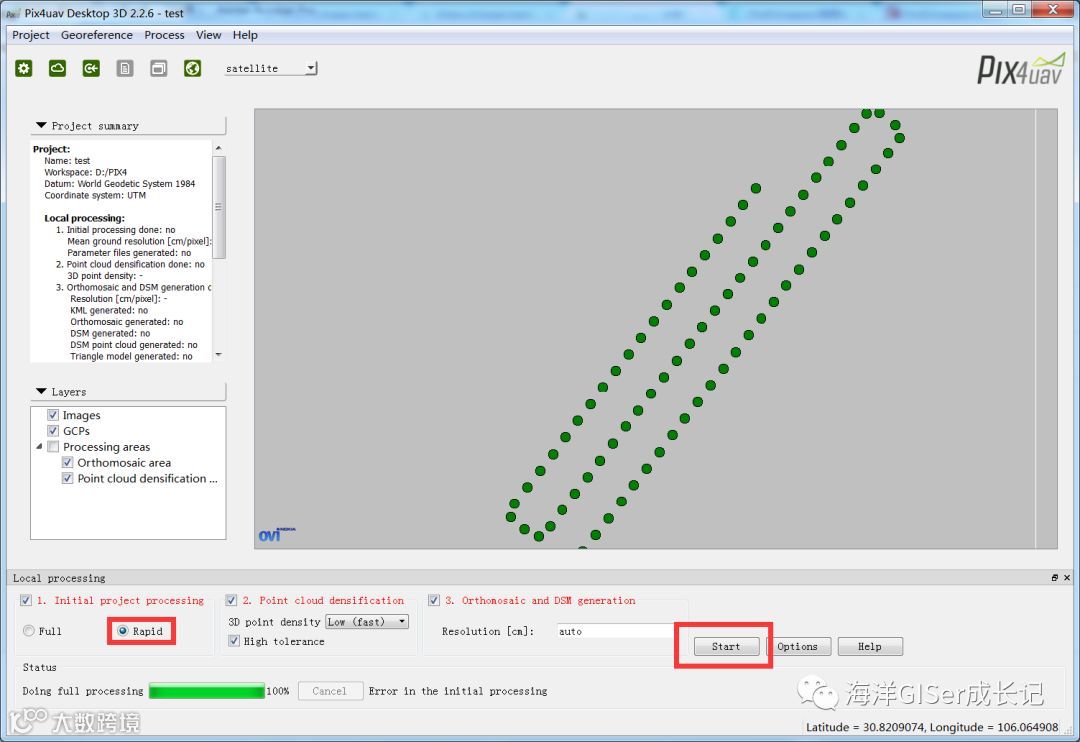The height and width of the screenshot is (742, 1080).
Task: Click the green cloud processing icon
Action: (57, 68)
